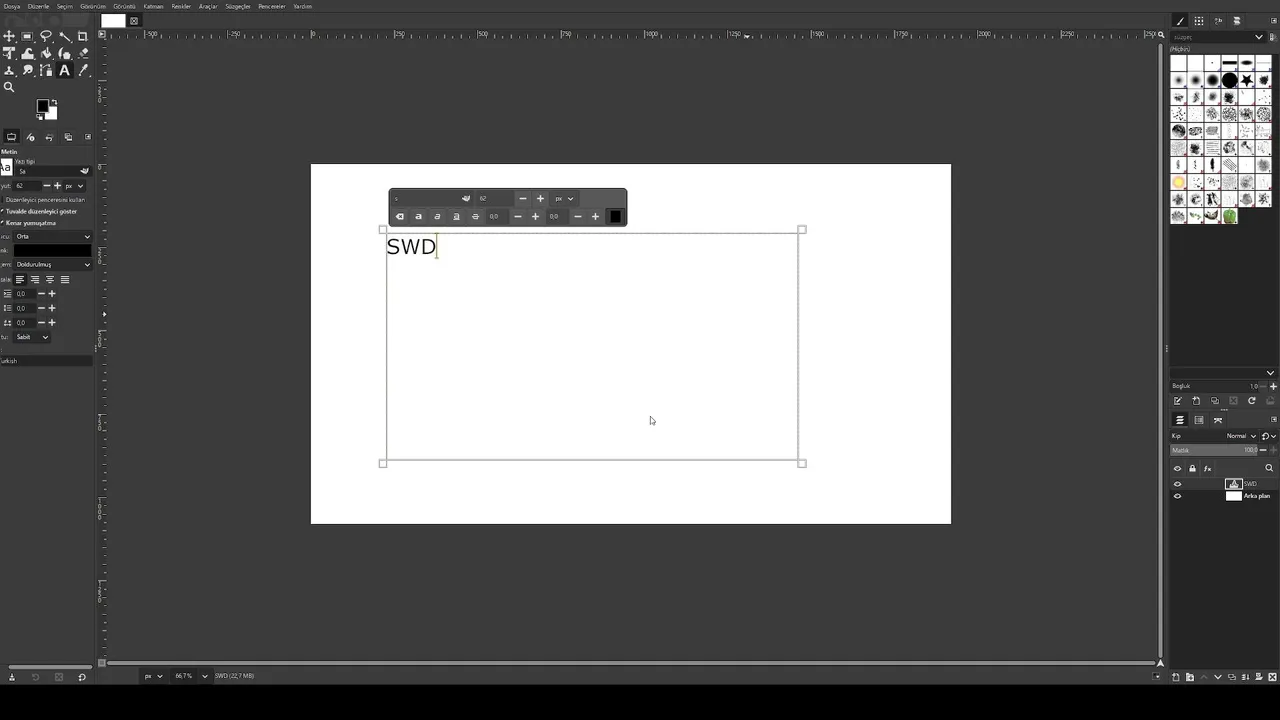Click the add layer mask icon
The width and height of the screenshot is (1280, 720).
[1259, 677]
